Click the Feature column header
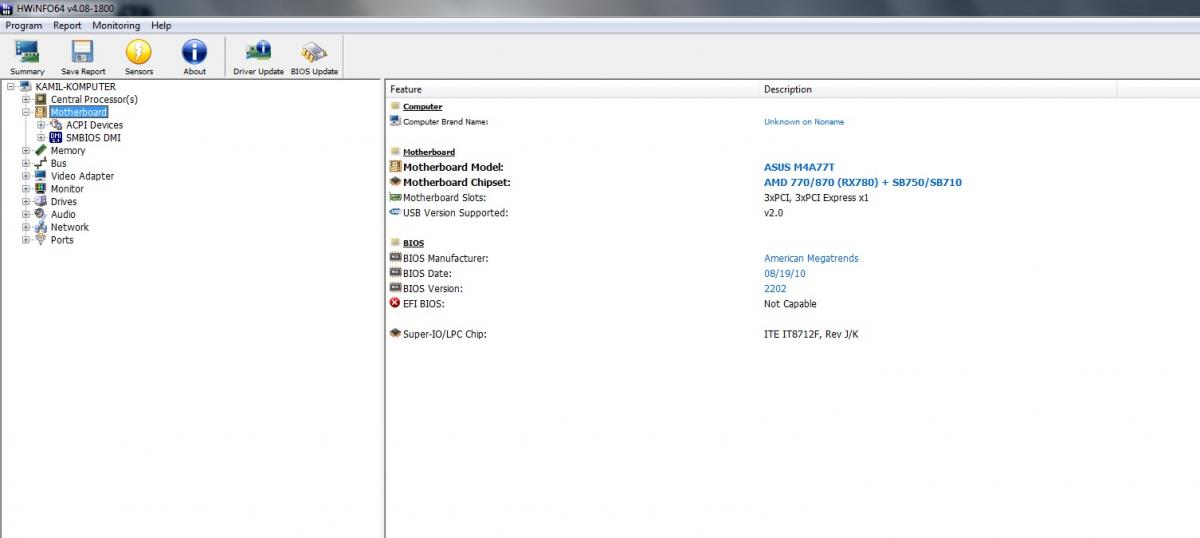This screenshot has width=1200, height=538. (572, 89)
